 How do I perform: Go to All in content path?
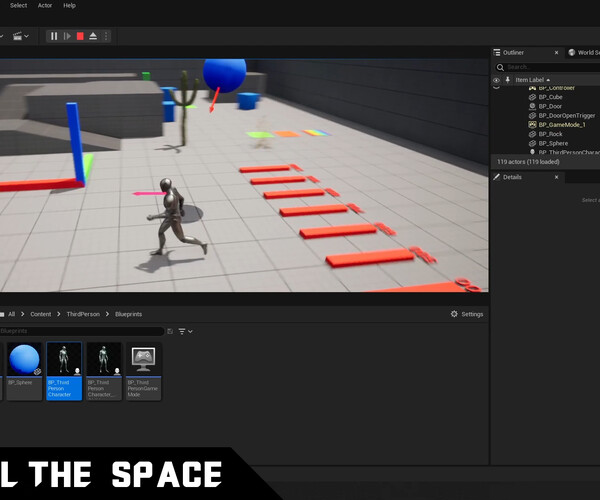coord(11,314)
